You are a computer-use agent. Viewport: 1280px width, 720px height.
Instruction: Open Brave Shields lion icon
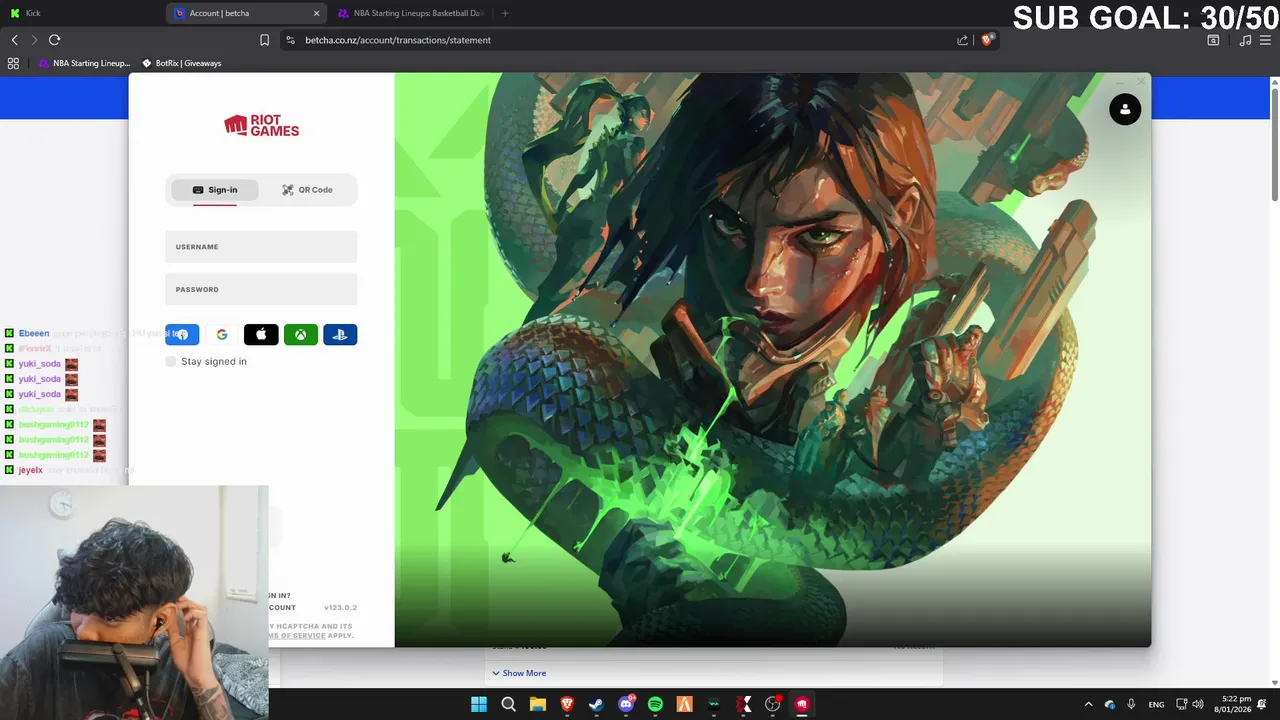coord(988,40)
